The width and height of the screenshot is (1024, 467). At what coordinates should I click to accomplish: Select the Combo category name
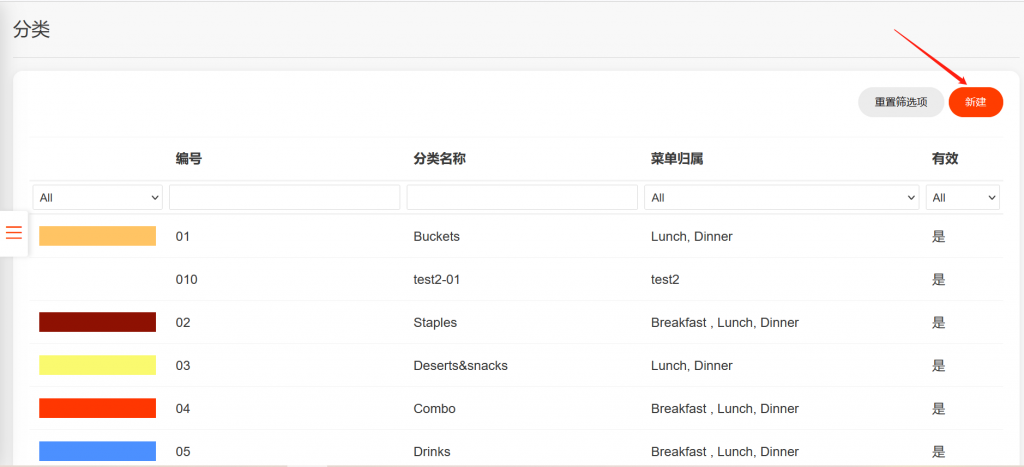click(x=434, y=409)
